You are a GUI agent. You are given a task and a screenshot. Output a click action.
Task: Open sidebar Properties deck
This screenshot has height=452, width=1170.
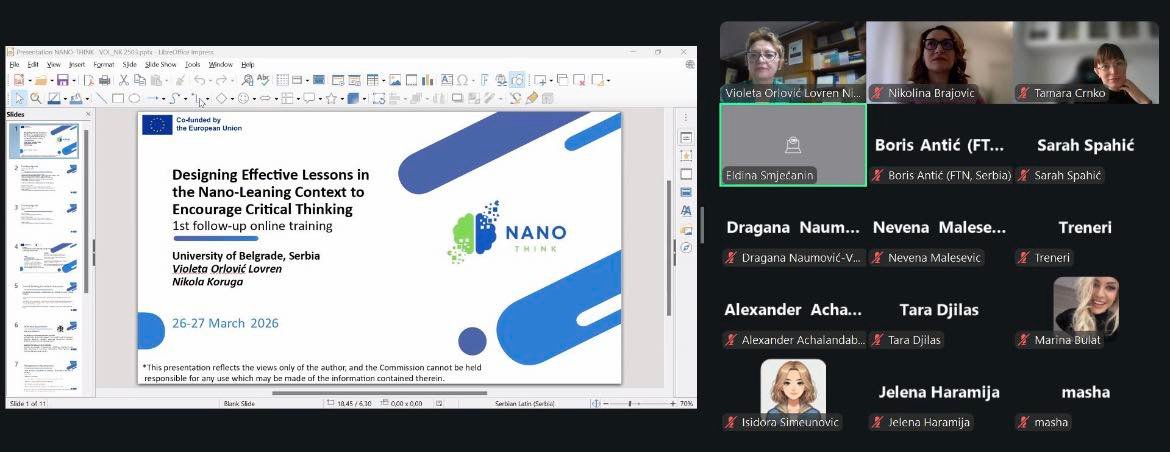686,138
